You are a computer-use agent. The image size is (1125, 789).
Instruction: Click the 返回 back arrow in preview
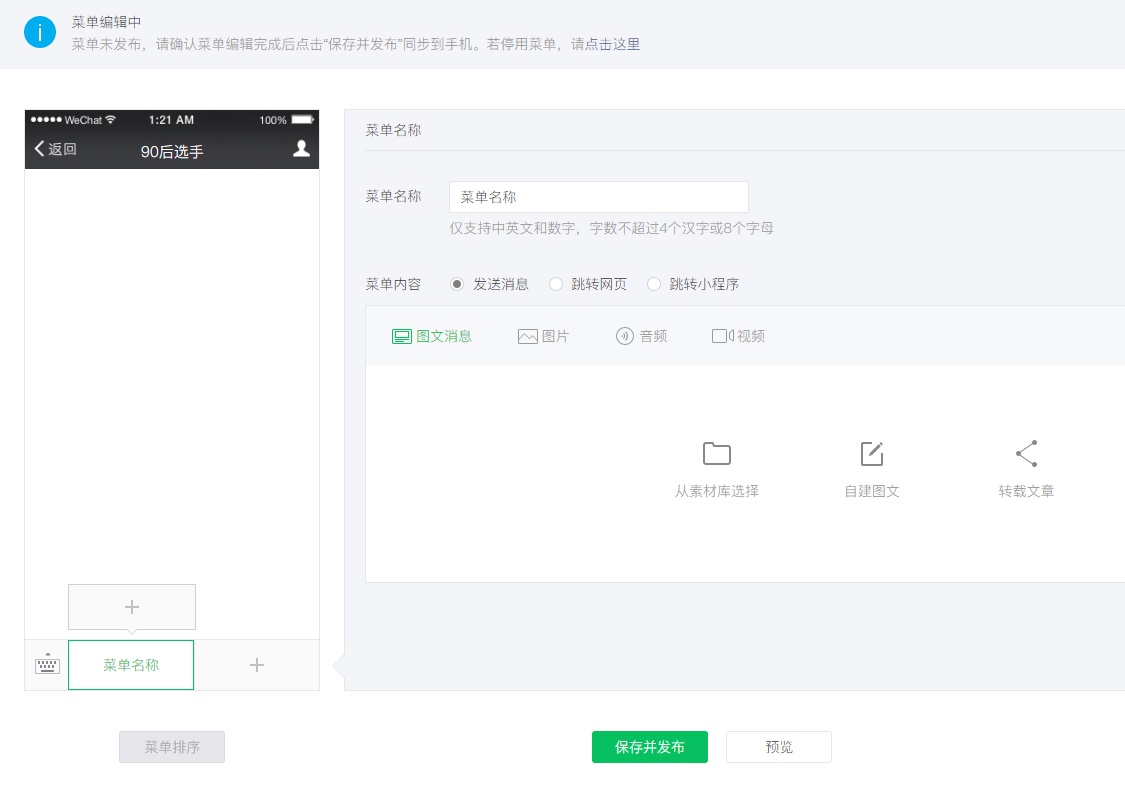38,148
